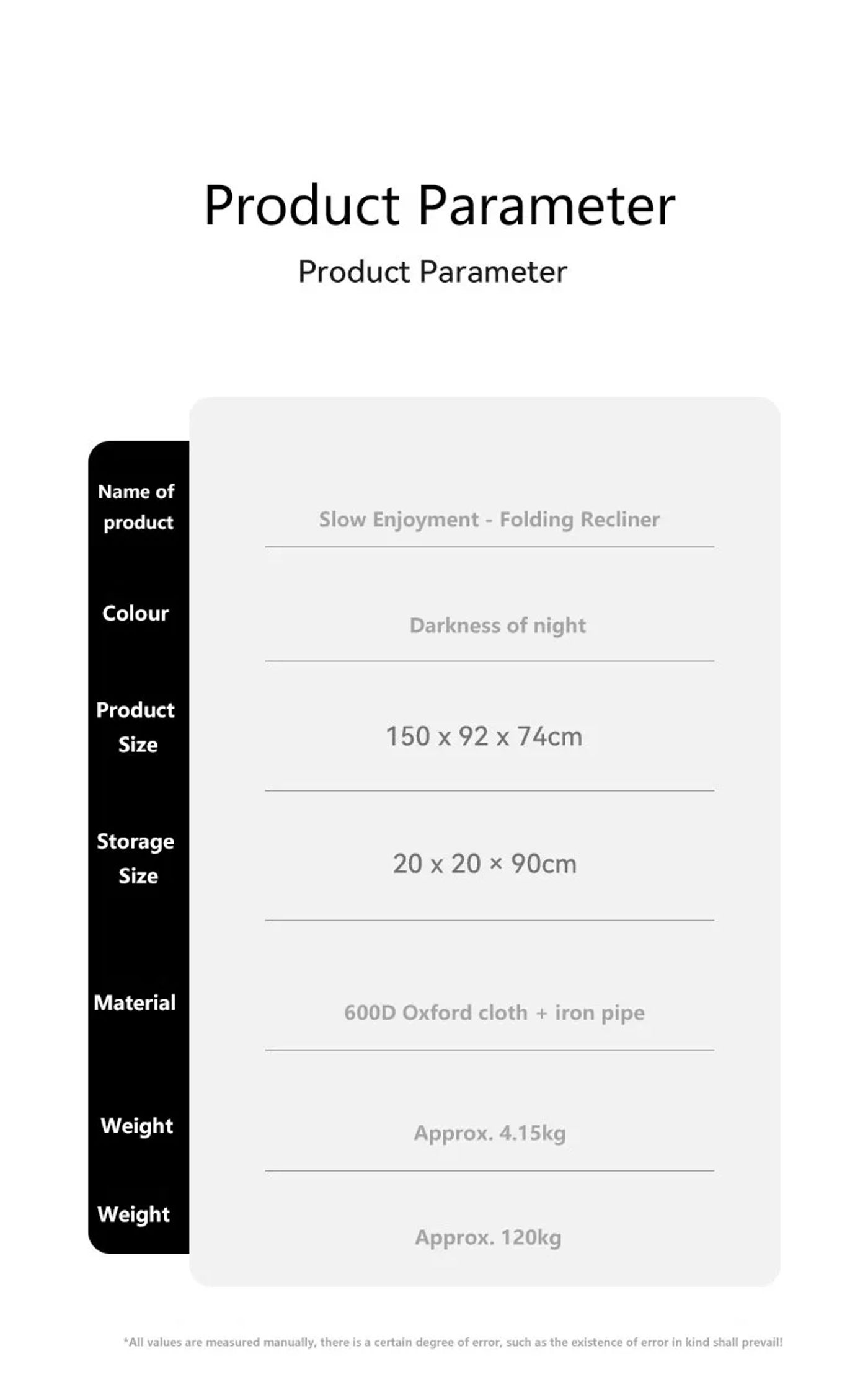Select the Name of product label
This screenshot has width=868, height=1393.
pyautogui.click(x=136, y=506)
